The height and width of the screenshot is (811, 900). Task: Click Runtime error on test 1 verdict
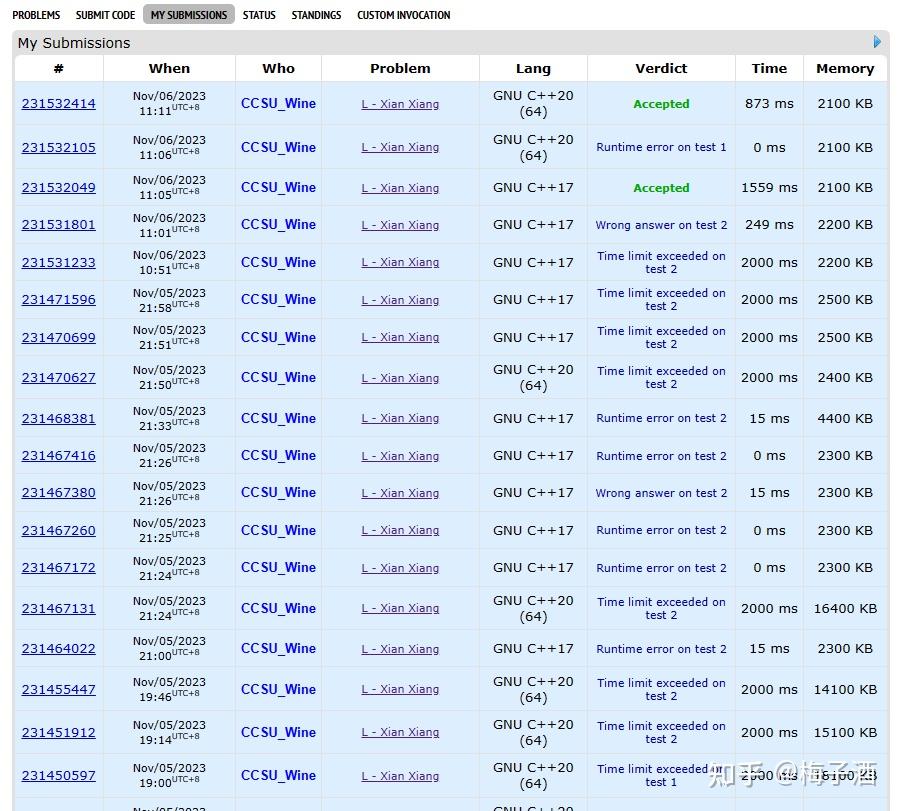click(x=661, y=147)
